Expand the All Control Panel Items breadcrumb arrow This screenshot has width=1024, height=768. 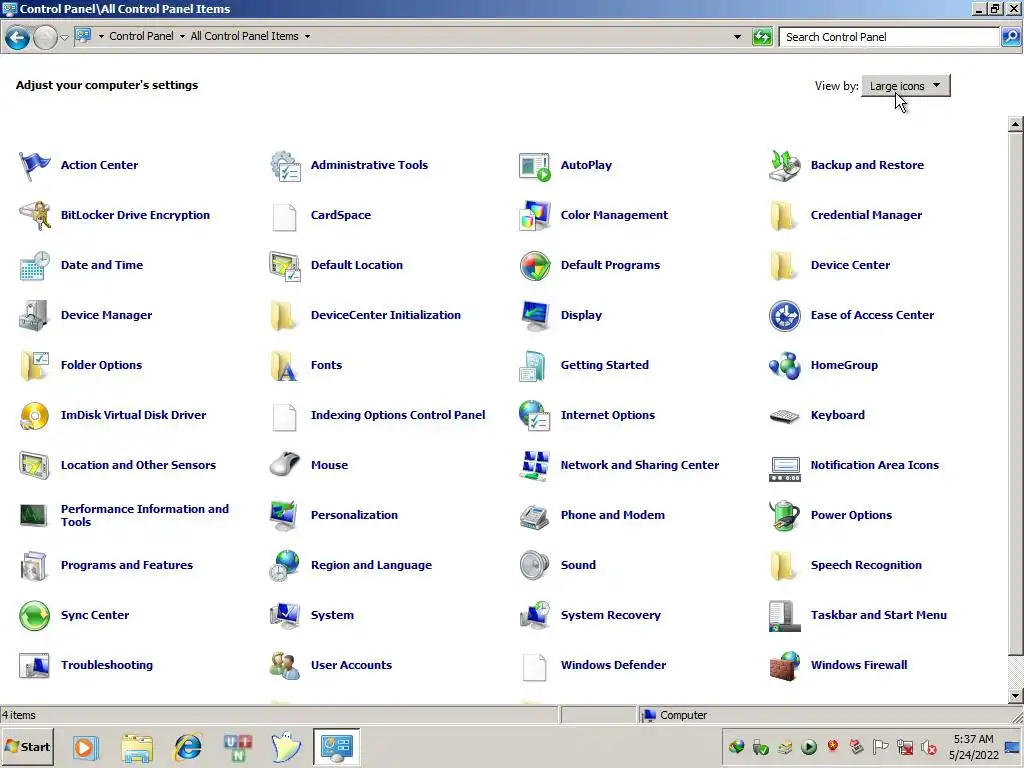pos(307,37)
